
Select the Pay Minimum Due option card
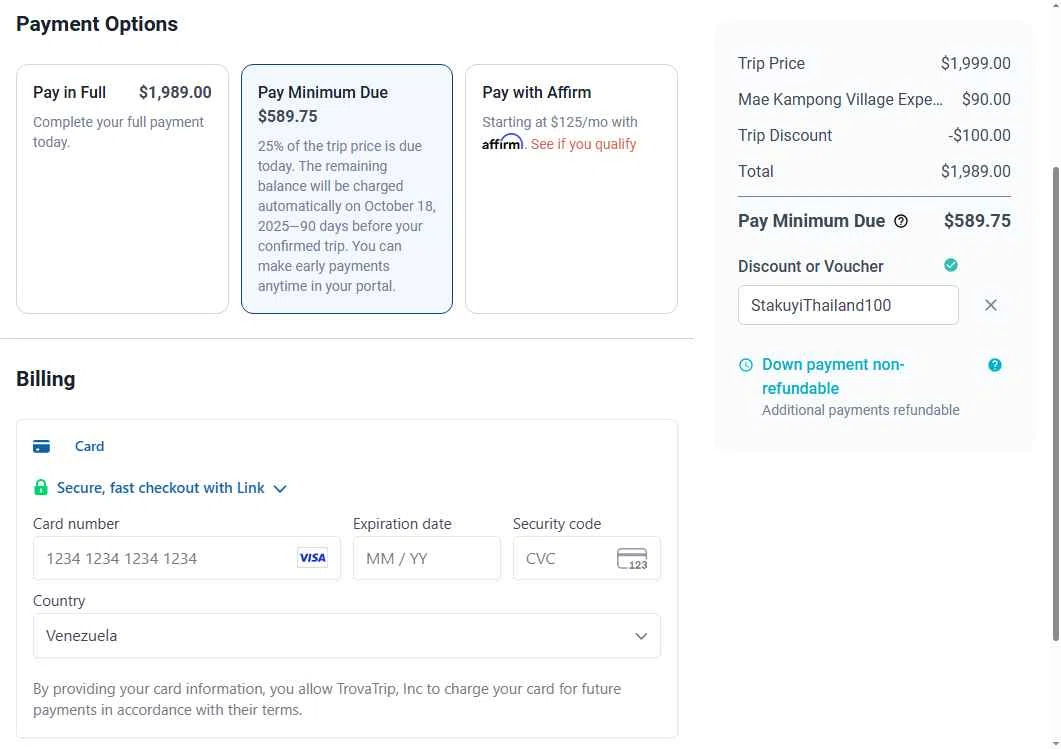346,189
